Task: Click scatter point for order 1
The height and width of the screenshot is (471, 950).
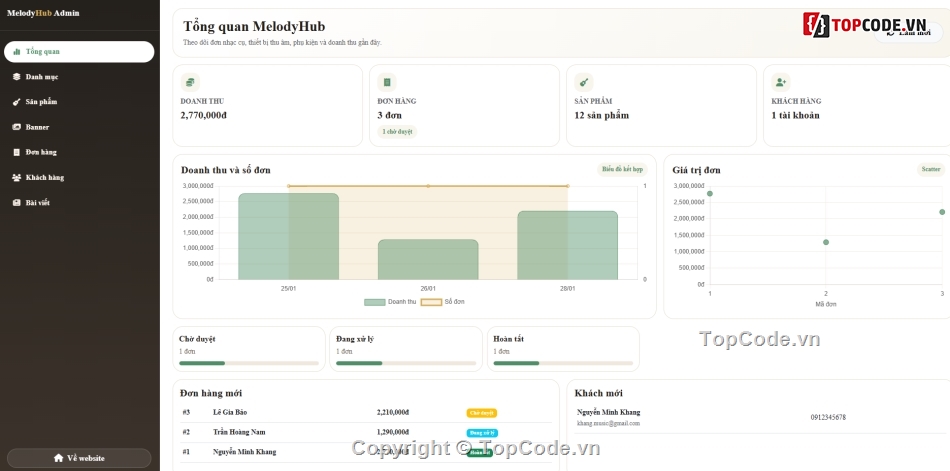Action: [710, 194]
